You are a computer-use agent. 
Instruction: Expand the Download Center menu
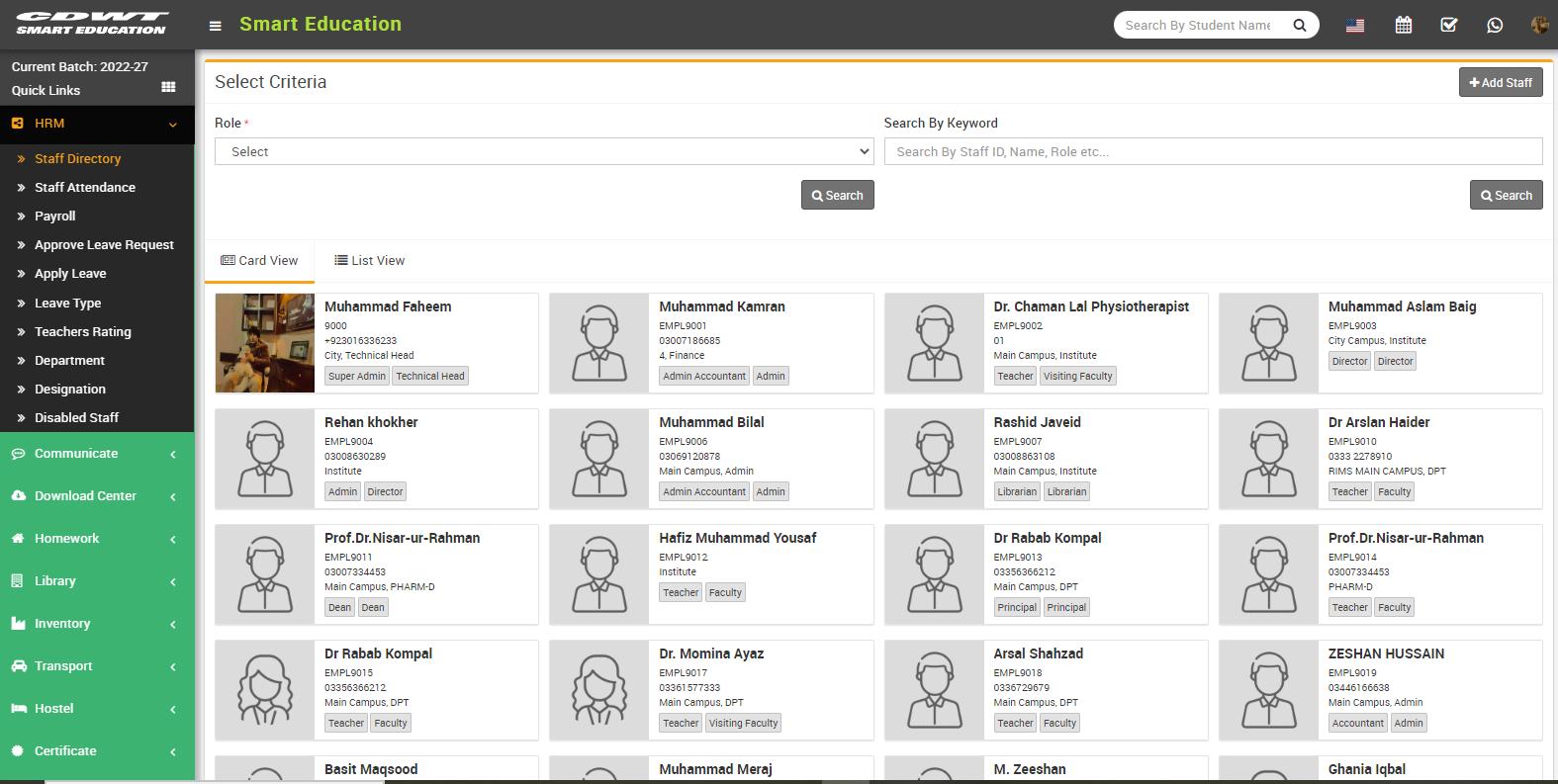click(x=97, y=496)
